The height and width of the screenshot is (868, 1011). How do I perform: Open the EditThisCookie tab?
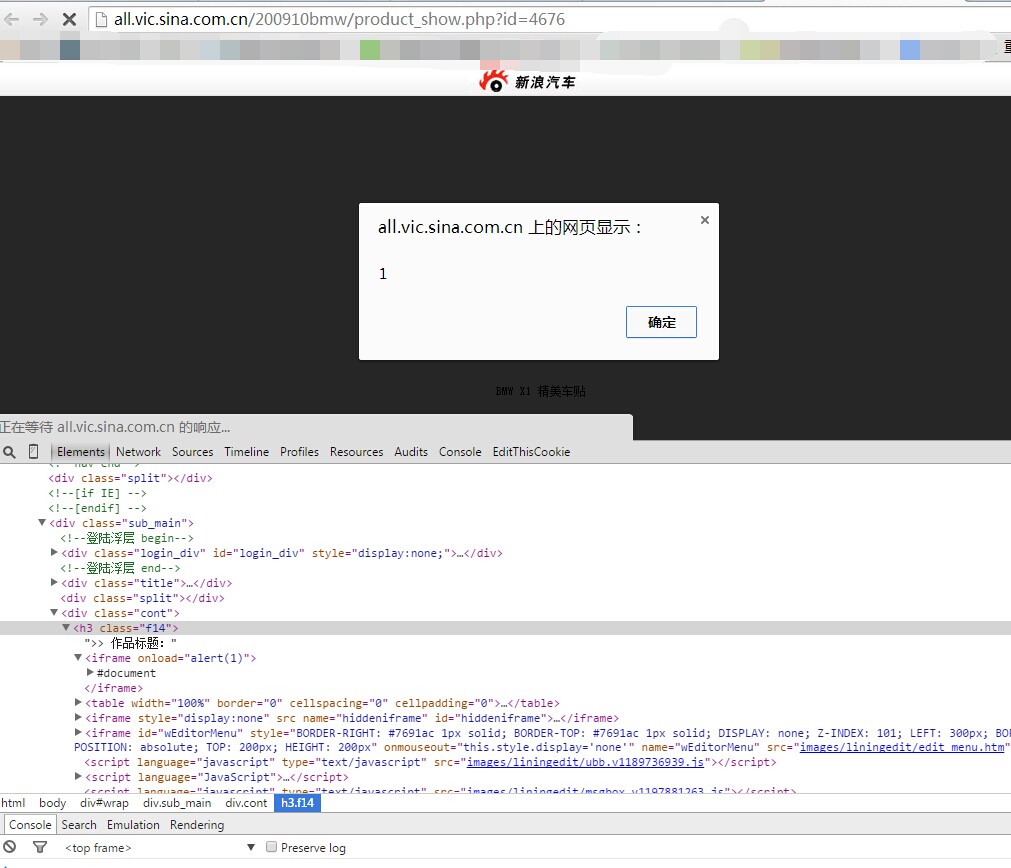tap(531, 451)
